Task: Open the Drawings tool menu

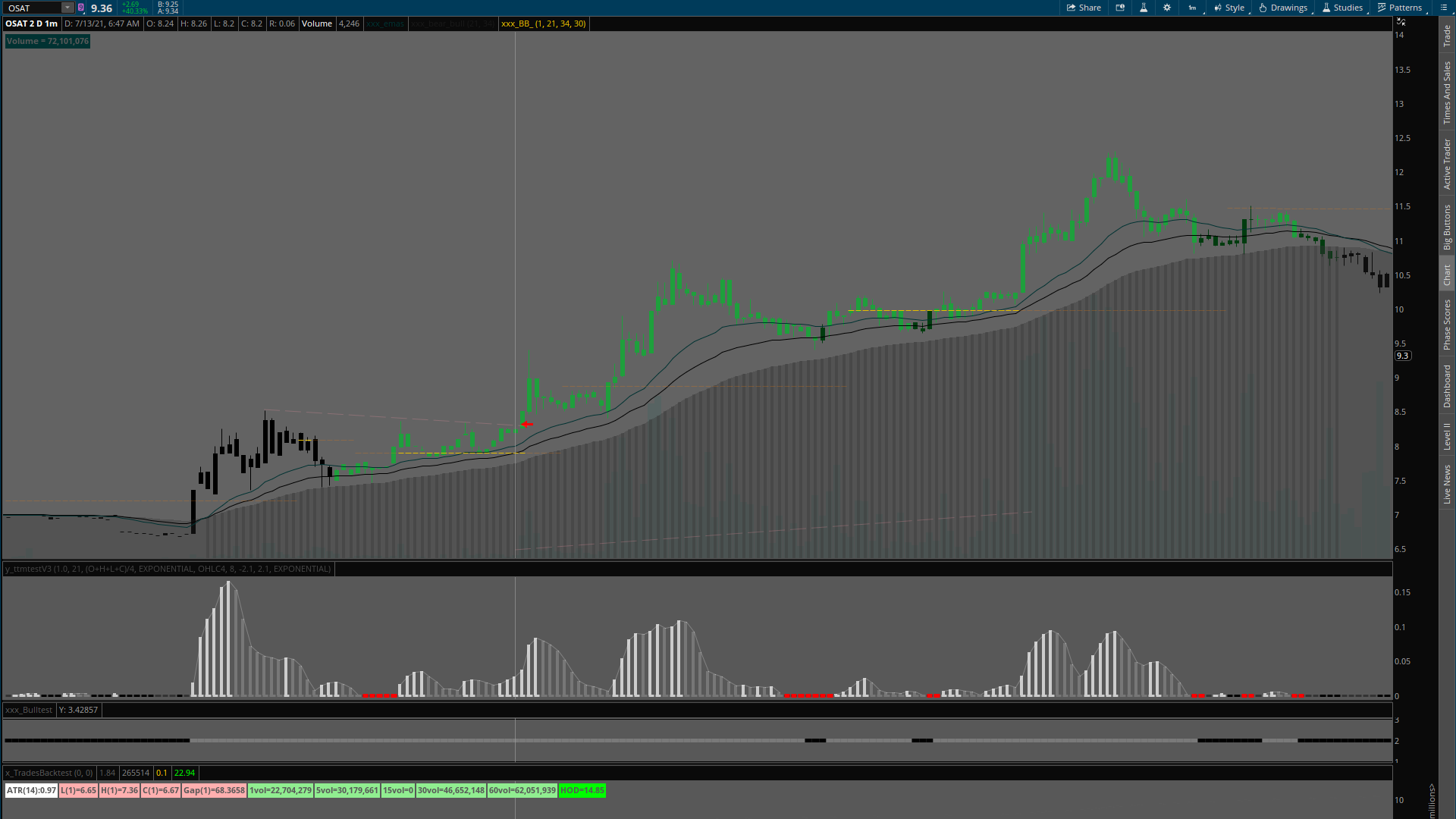Action: pos(1283,8)
